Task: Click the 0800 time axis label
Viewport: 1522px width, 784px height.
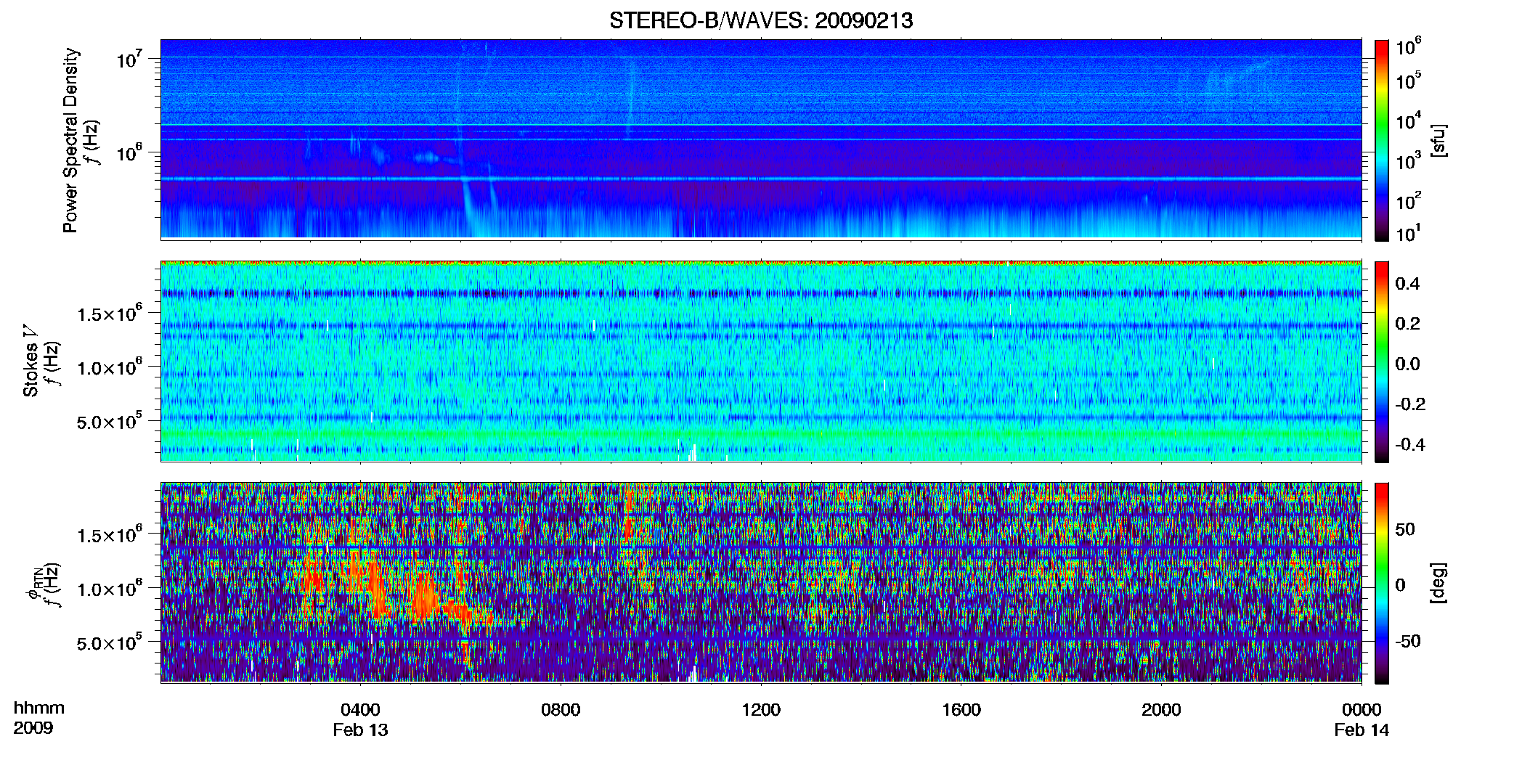Action: pyautogui.click(x=561, y=710)
